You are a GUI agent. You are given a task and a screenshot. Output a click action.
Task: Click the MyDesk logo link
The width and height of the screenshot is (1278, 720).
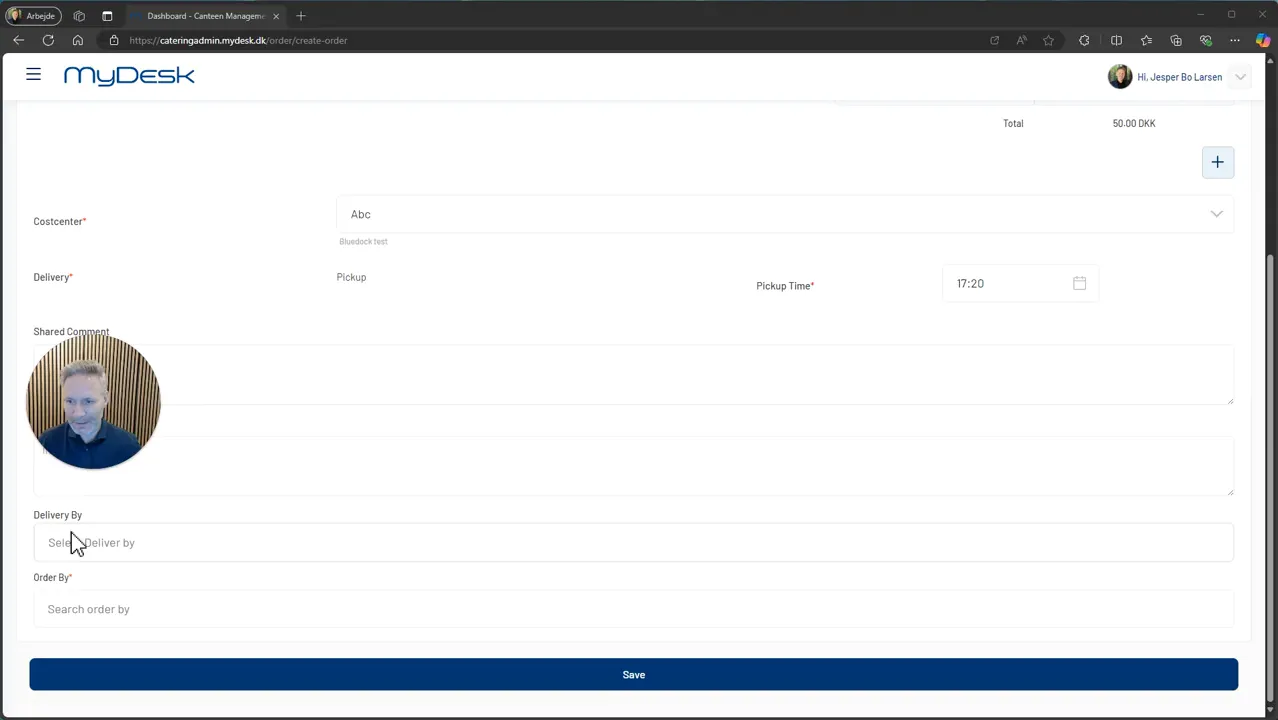tap(129, 76)
